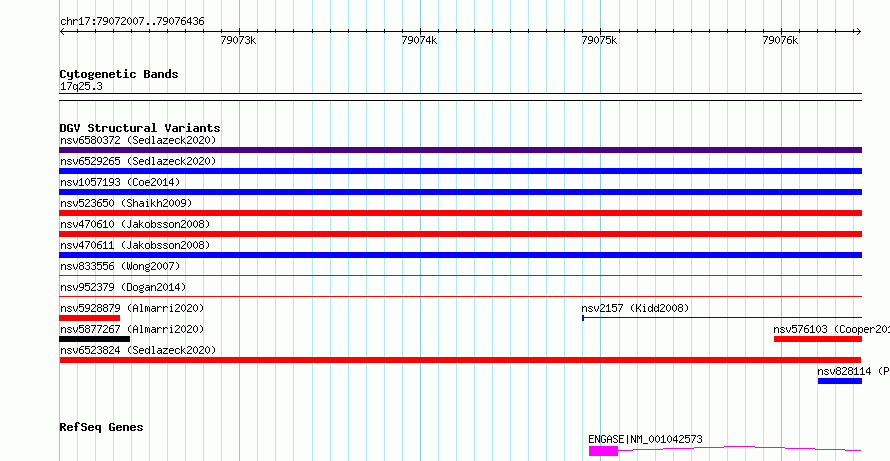Viewport: 890px width, 461px height.
Task: Click the blue nsv470611 variant bar
Action: click(x=460, y=255)
